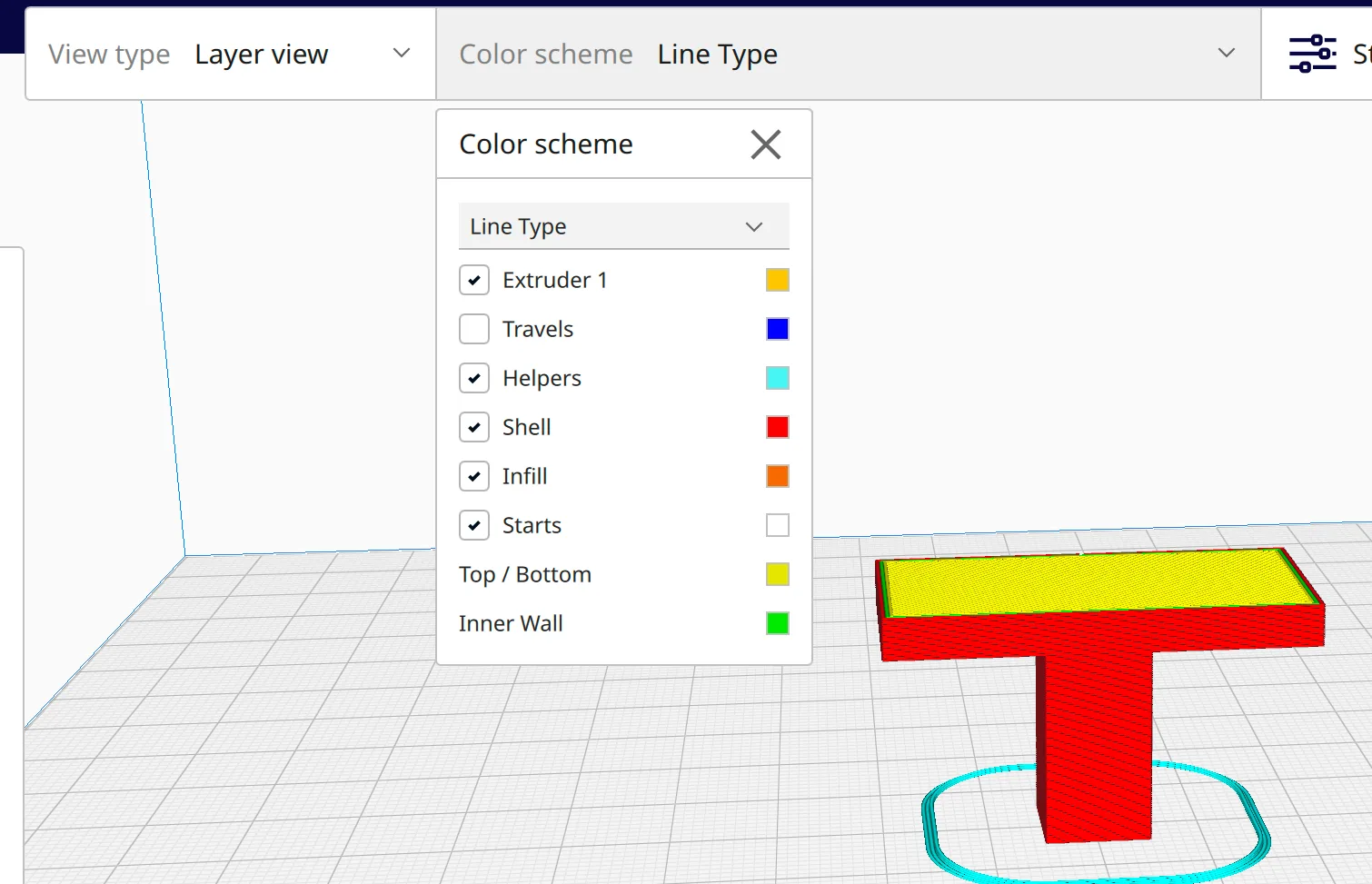Click the blue Travels color swatch
Screen dimensions: 1372x884
coord(778,329)
